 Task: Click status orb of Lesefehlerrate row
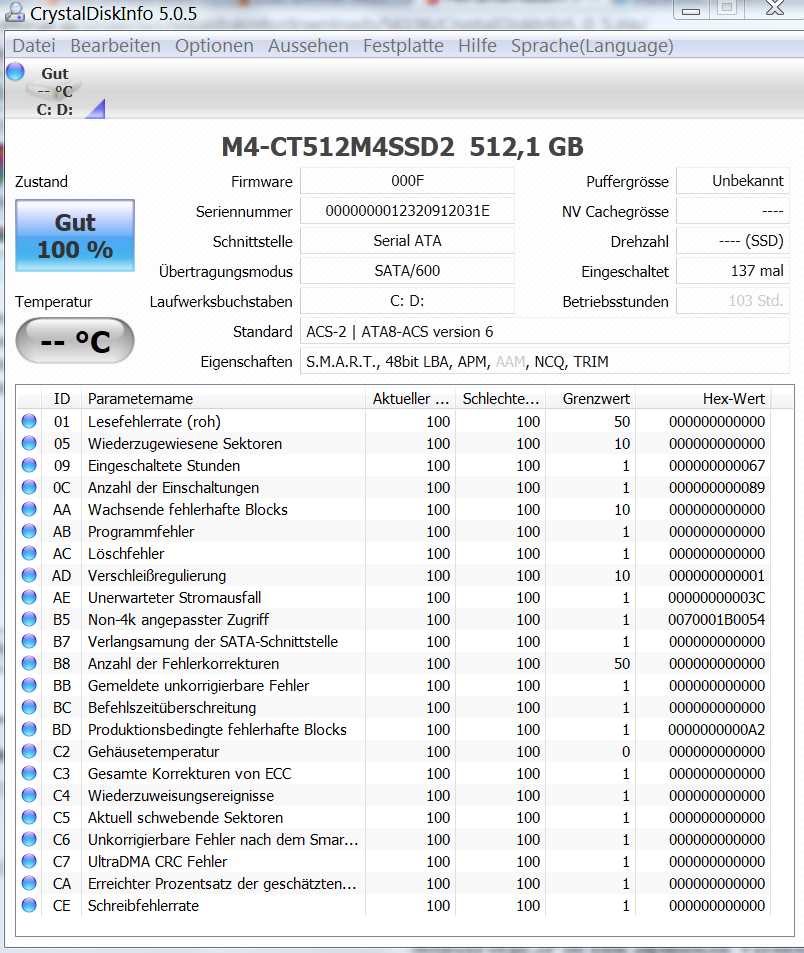pyautogui.click(x=29, y=421)
